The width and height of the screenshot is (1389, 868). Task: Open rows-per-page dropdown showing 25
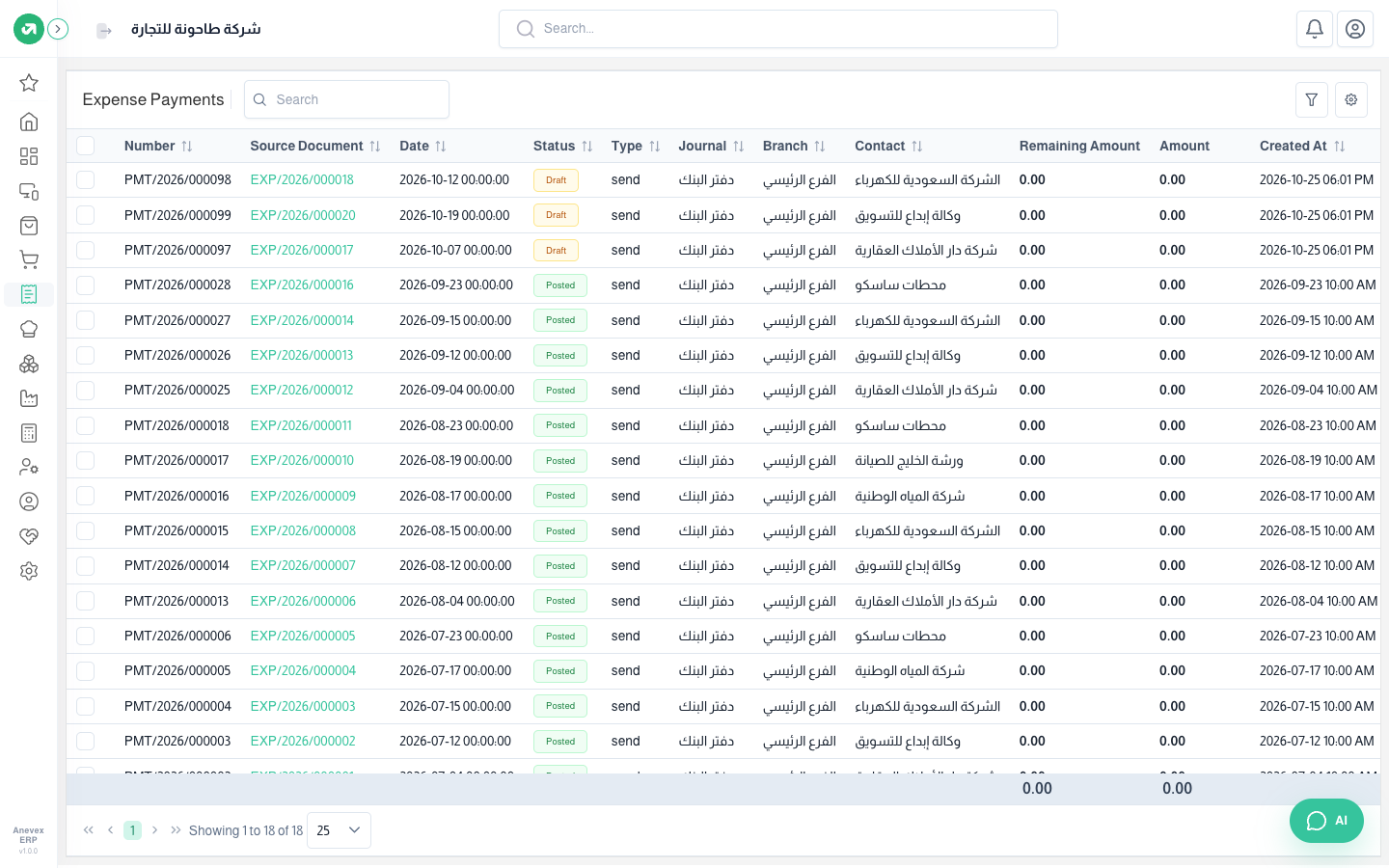pos(339,830)
